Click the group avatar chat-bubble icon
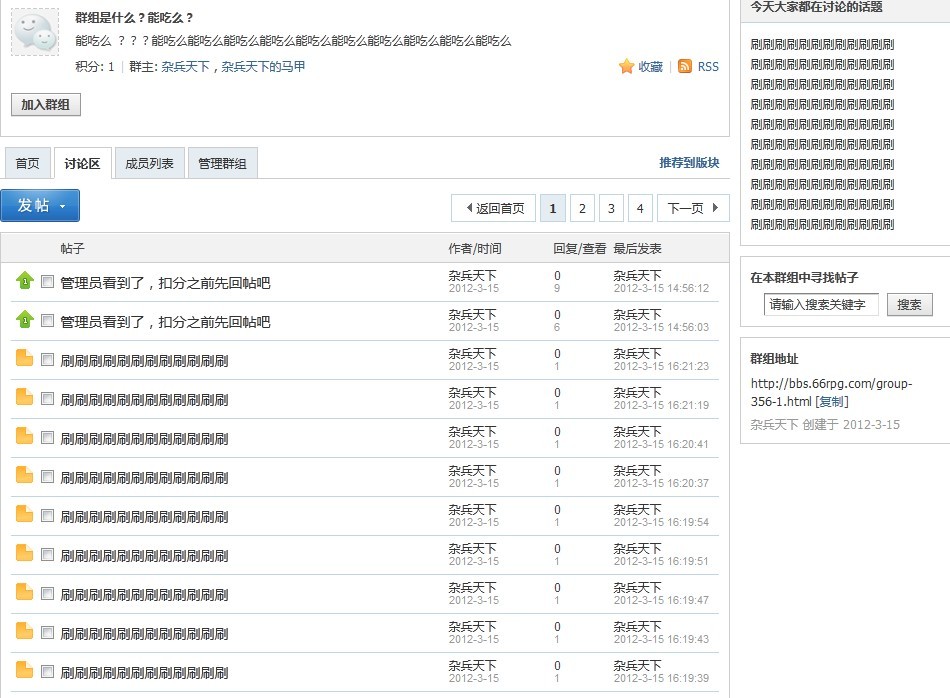The image size is (950, 698). click(35, 32)
